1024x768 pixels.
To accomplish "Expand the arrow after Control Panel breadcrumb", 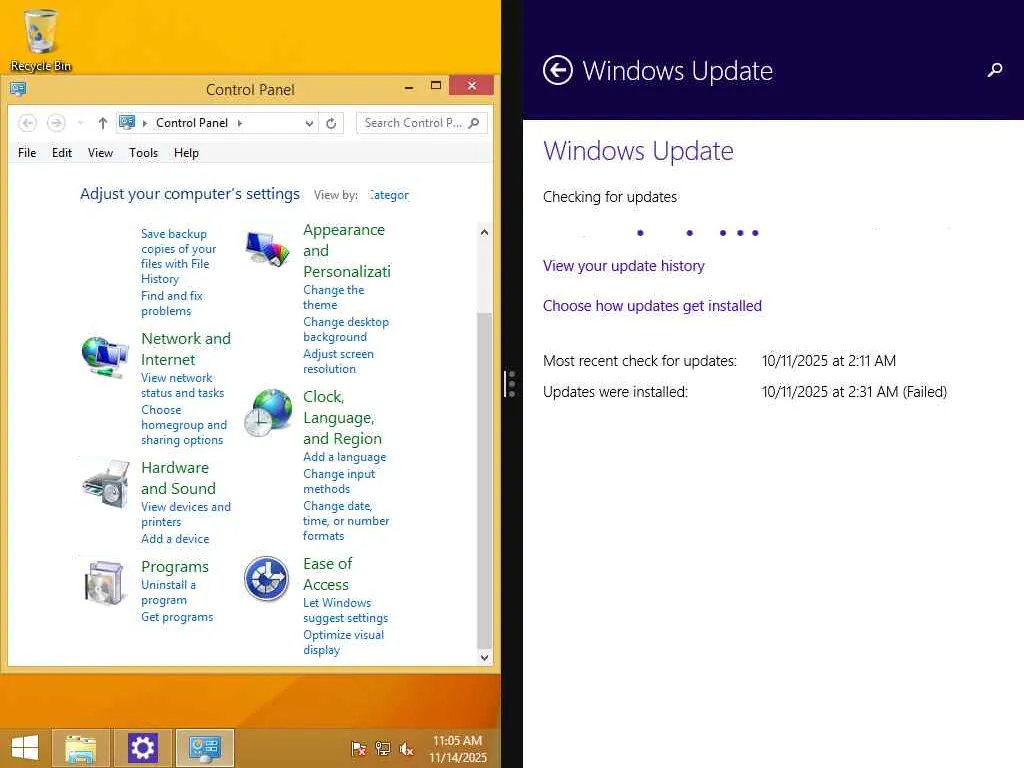I will click(240, 123).
